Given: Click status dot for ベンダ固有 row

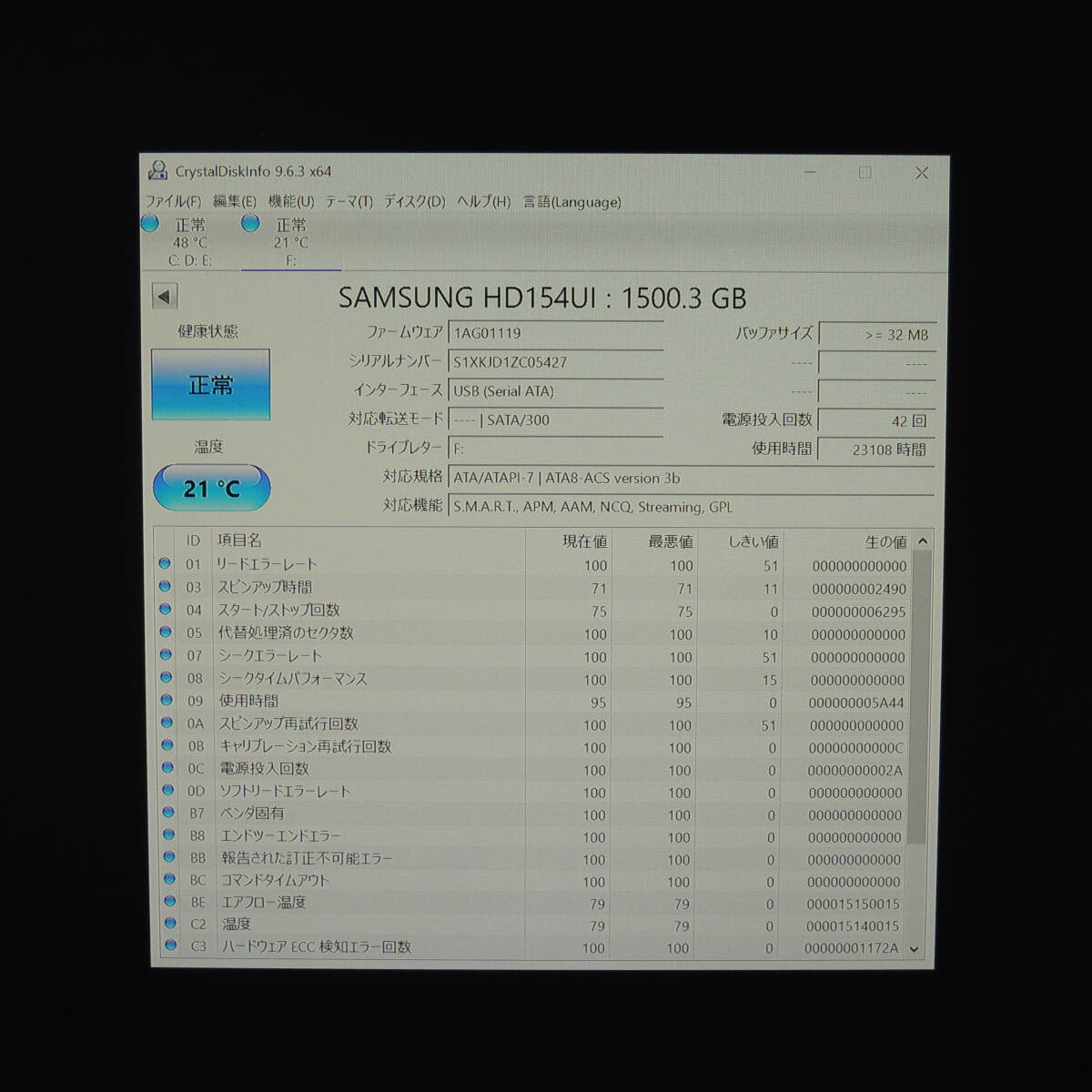Looking at the screenshot, I should (x=169, y=812).
